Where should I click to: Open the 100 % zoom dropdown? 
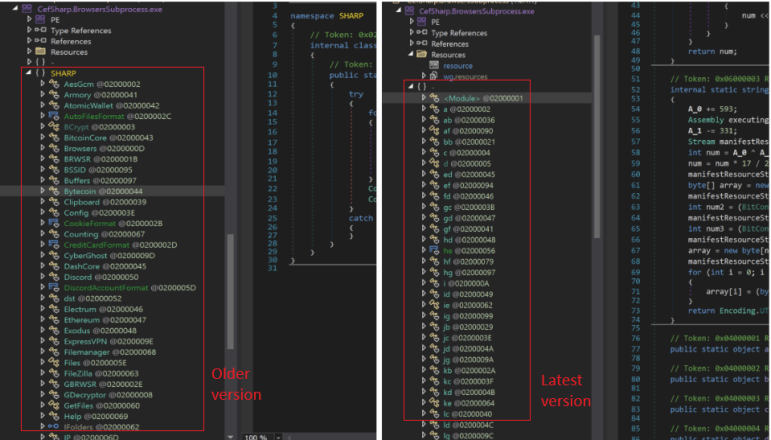[278, 437]
